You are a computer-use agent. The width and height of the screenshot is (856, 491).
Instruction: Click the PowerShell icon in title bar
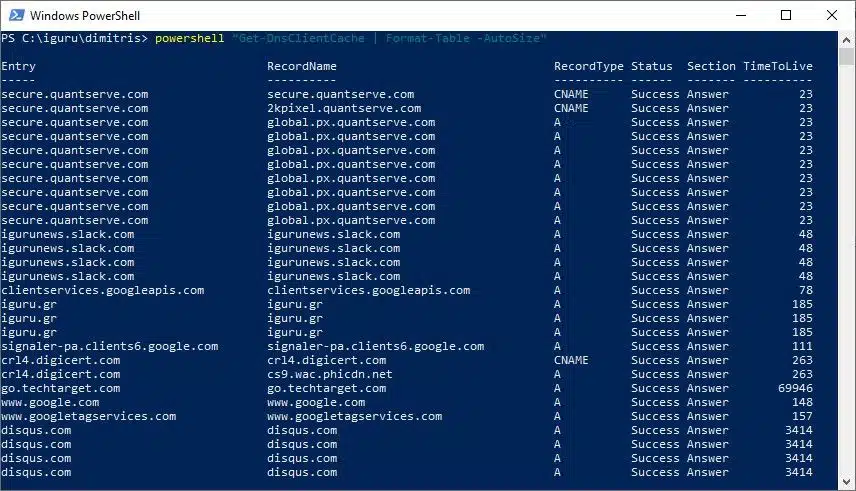tap(17, 15)
